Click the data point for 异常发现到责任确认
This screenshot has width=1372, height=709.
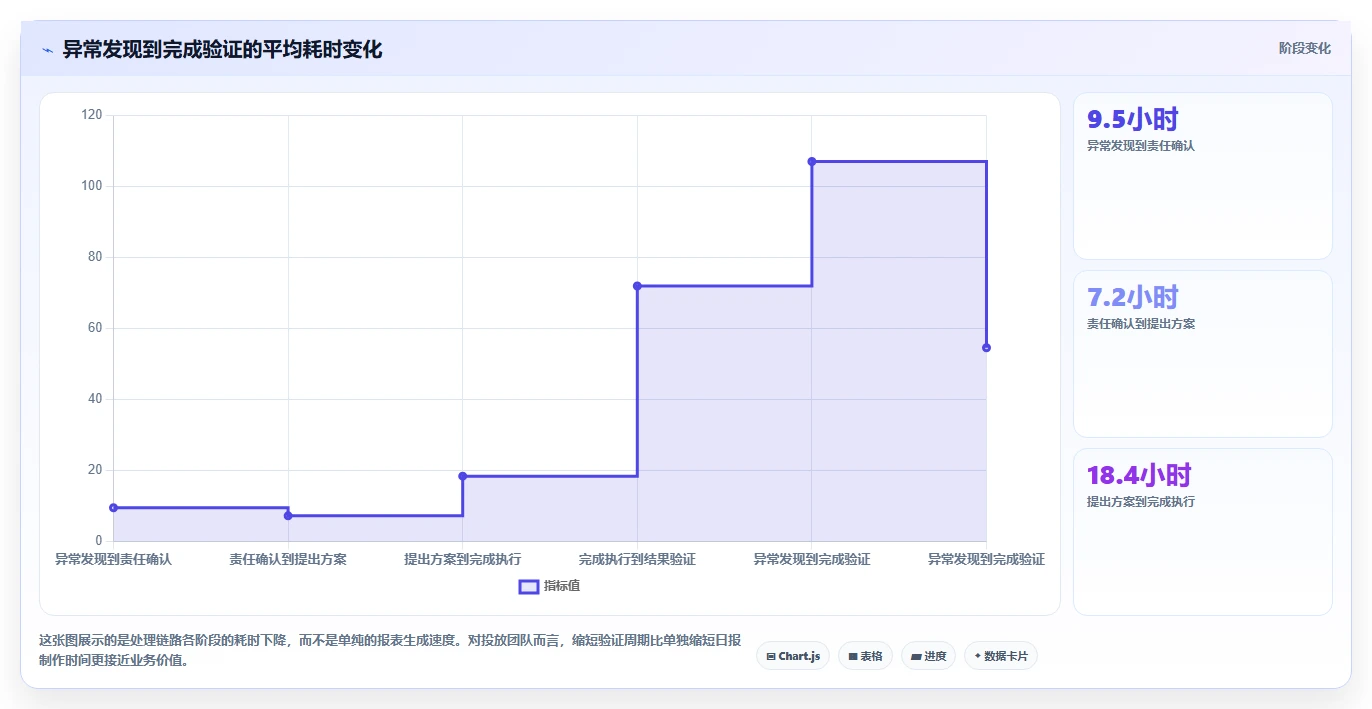point(113,508)
